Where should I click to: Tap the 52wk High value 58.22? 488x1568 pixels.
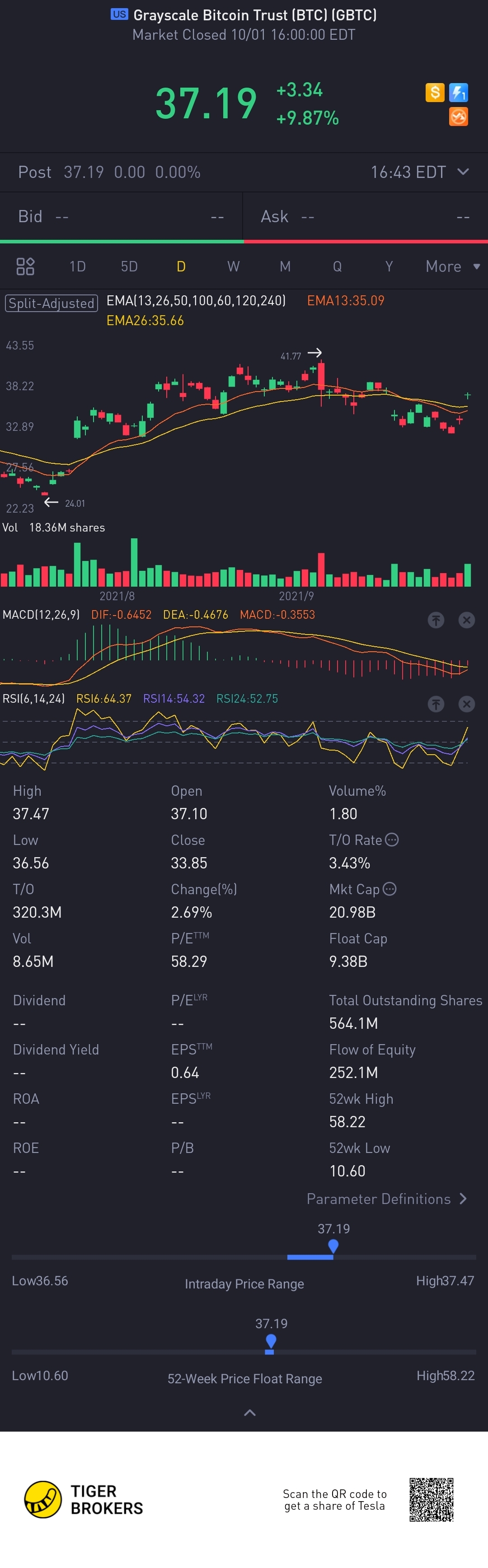pos(347,1121)
